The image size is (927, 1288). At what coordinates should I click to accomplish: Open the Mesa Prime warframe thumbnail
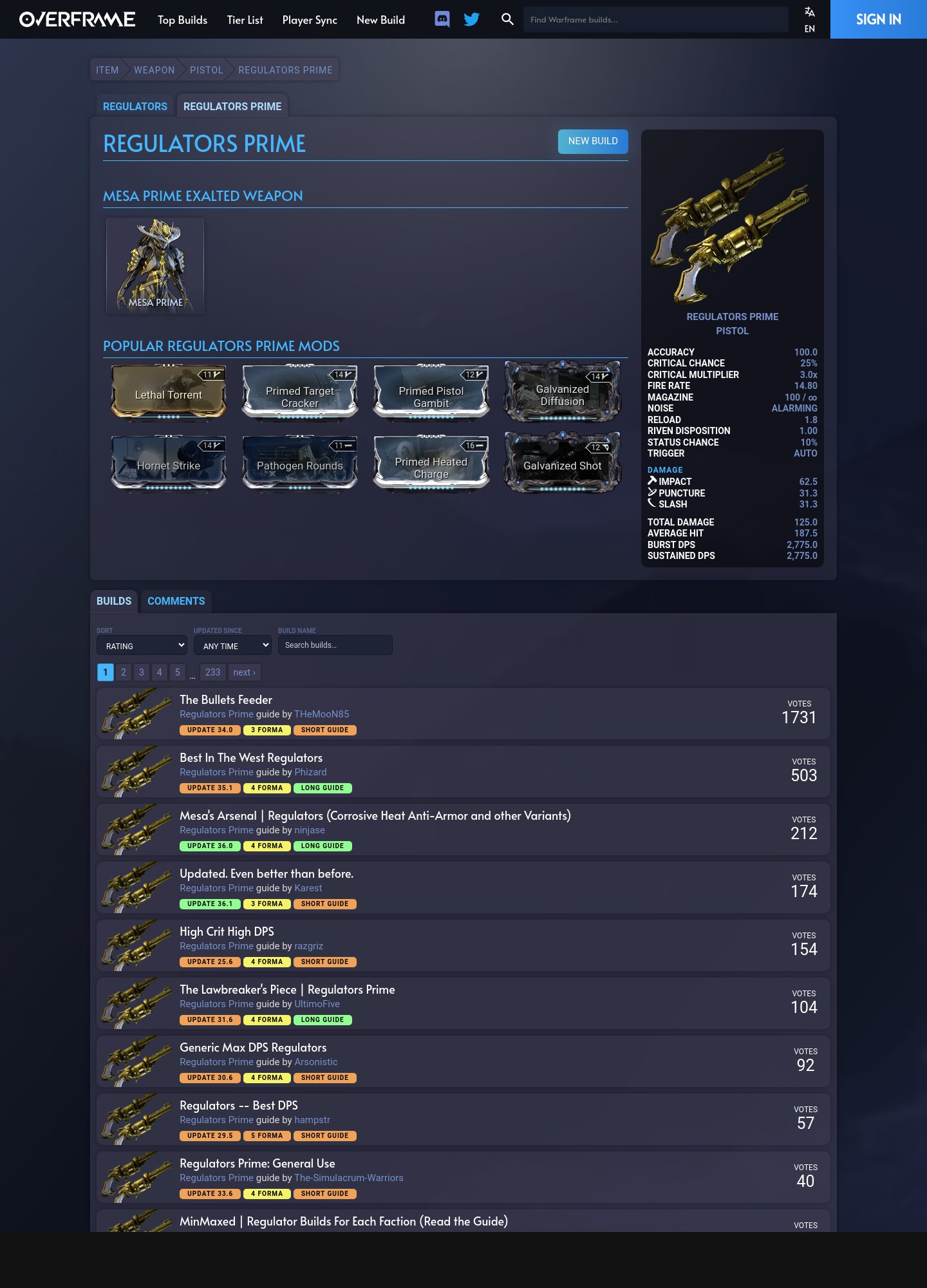(x=155, y=266)
